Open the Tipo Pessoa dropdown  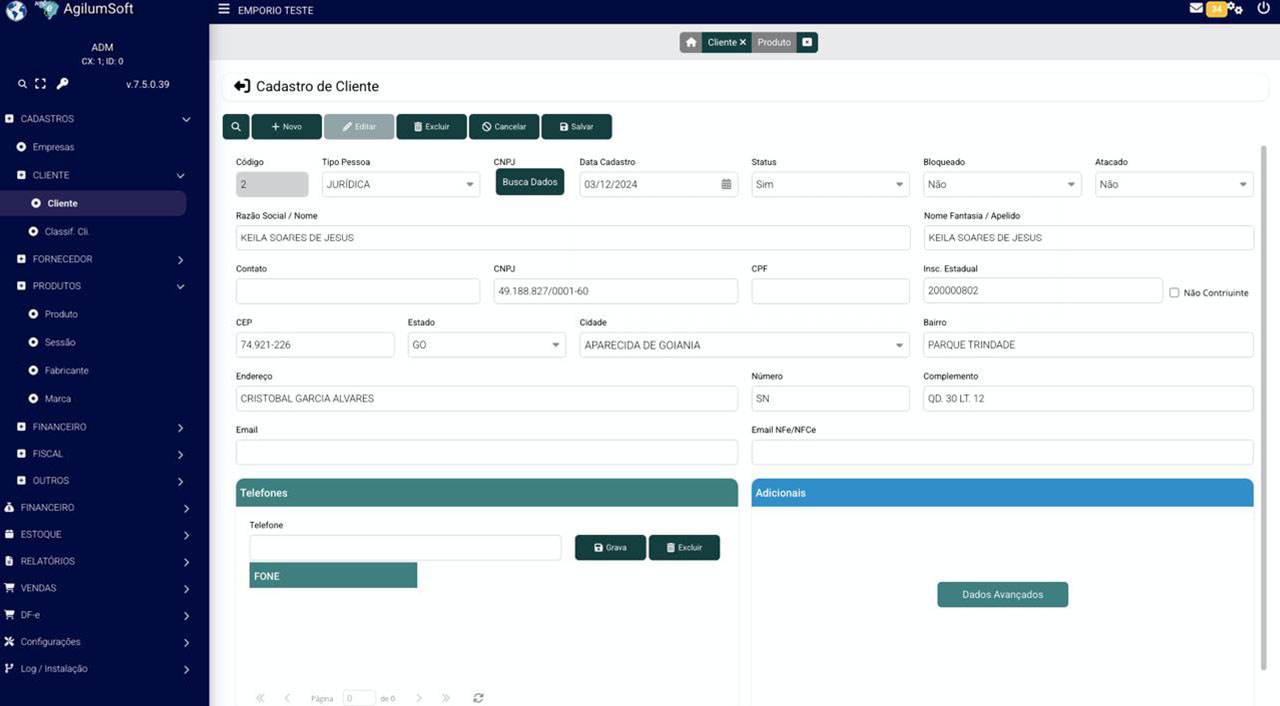click(x=401, y=184)
